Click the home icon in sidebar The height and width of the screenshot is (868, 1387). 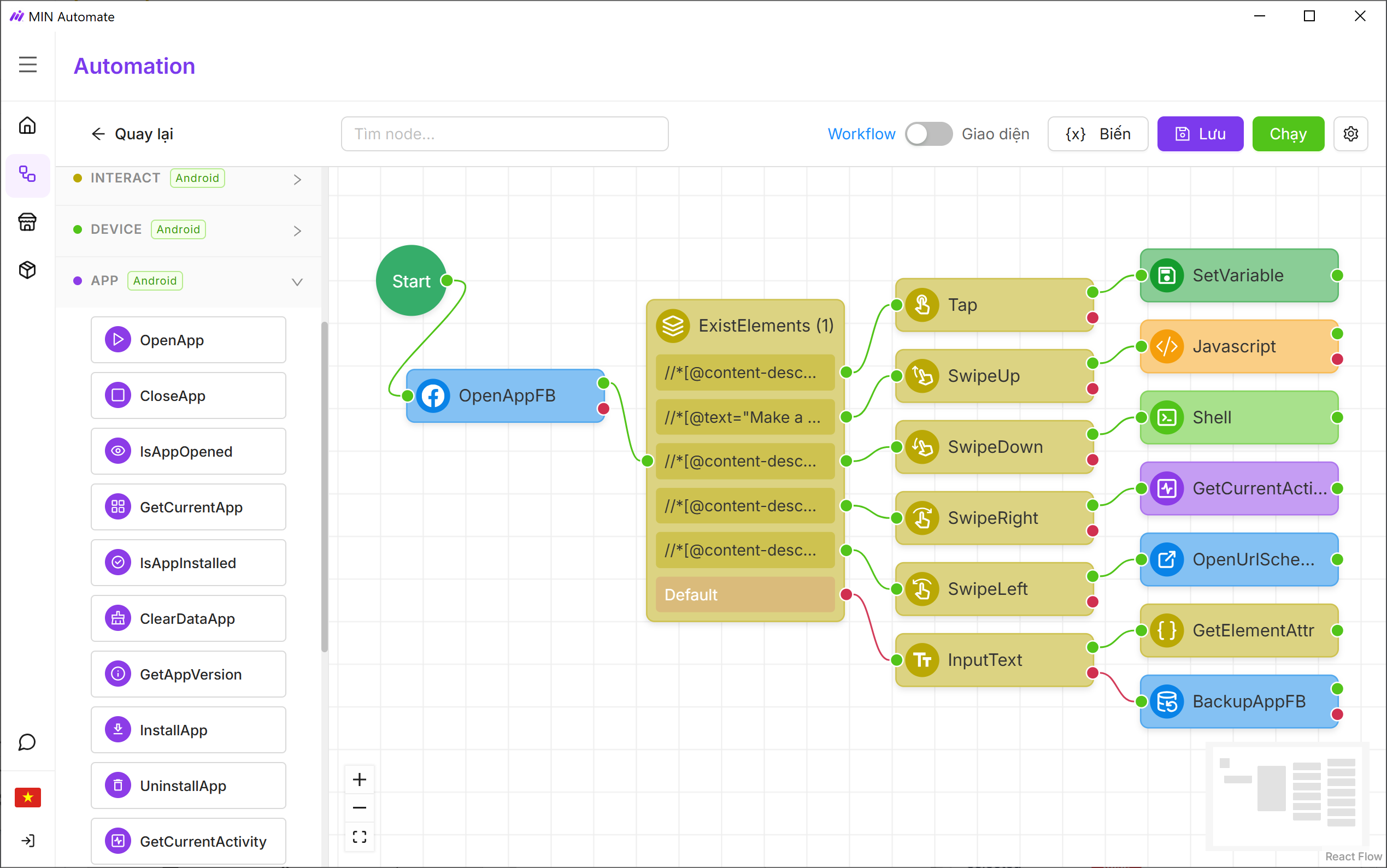[27, 125]
